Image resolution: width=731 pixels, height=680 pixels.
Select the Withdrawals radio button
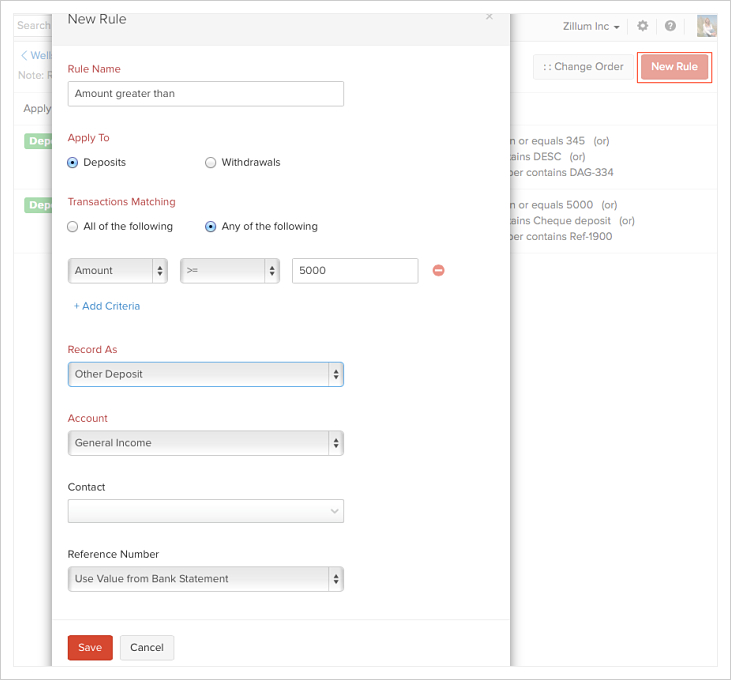click(211, 162)
